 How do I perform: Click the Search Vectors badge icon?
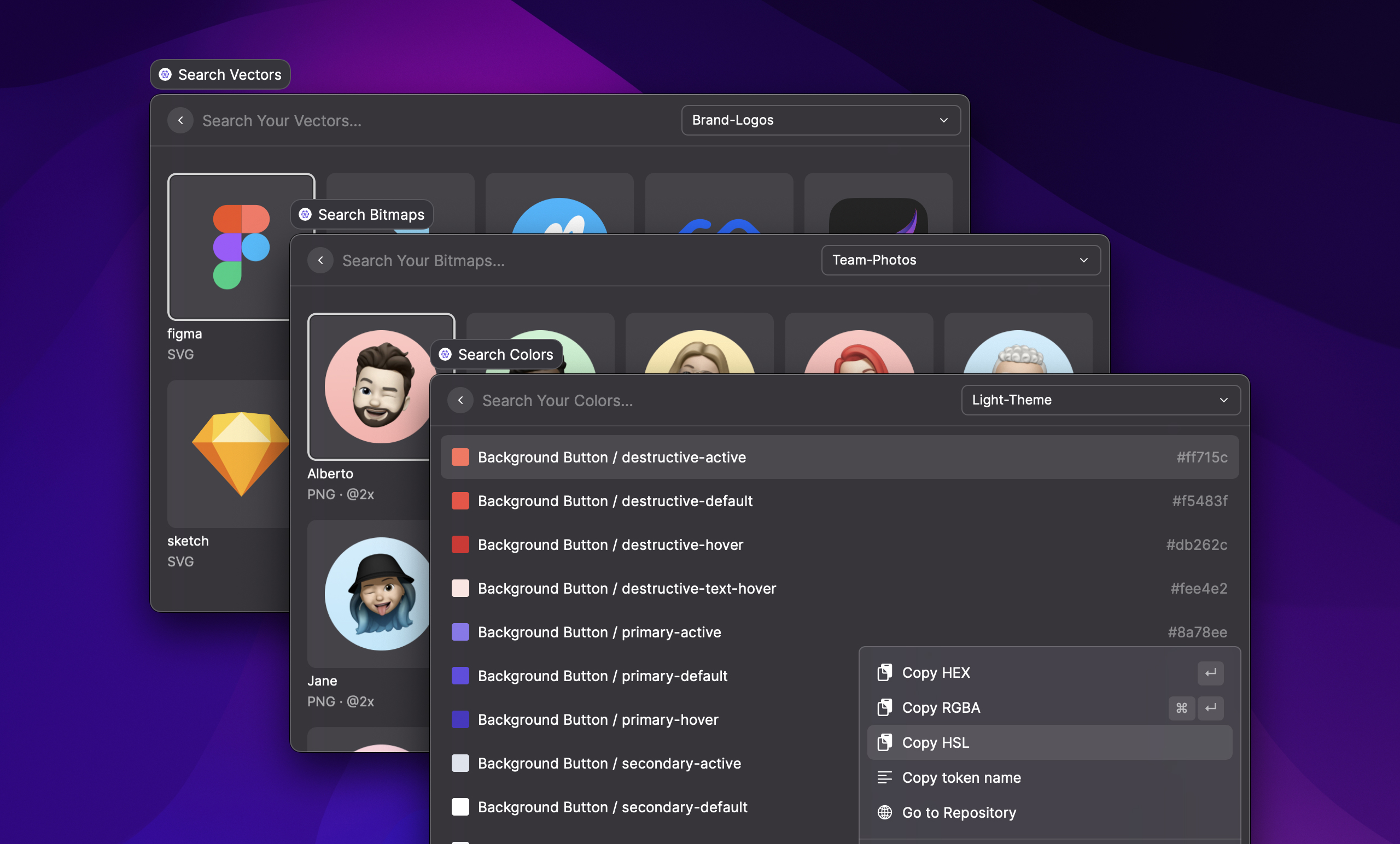[x=165, y=74]
